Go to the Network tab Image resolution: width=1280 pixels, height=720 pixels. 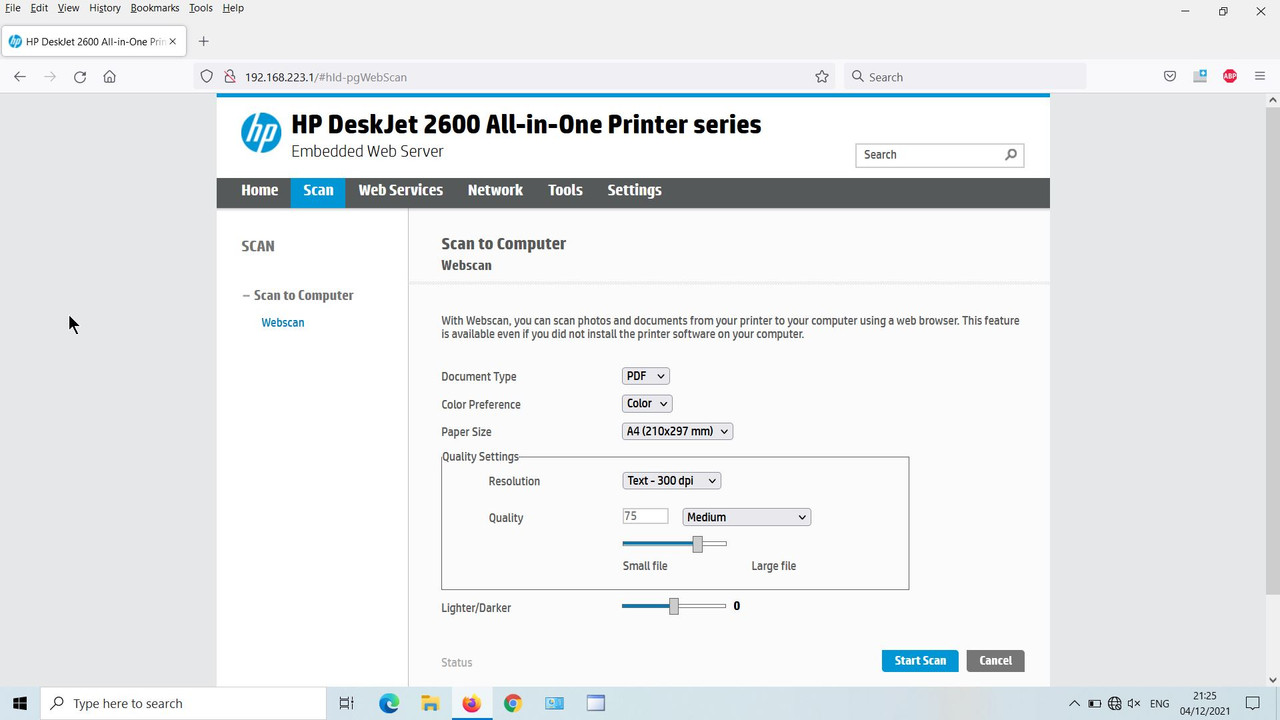click(x=495, y=190)
